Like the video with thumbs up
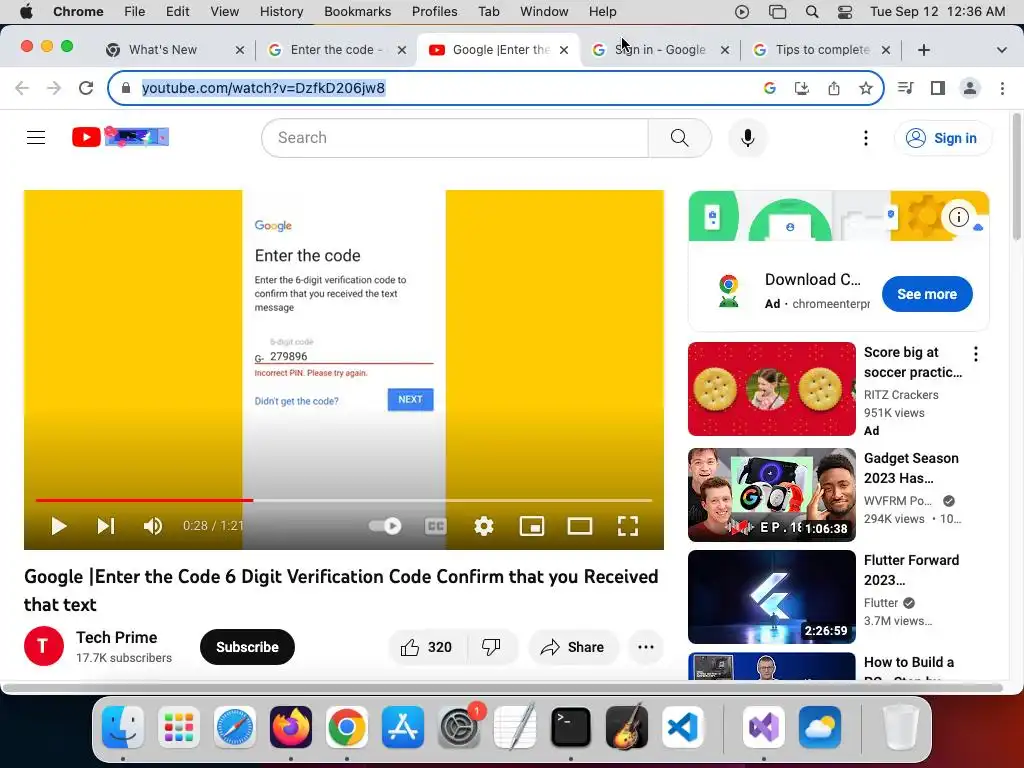The image size is (1024, 768). click(x=427, y=647)
